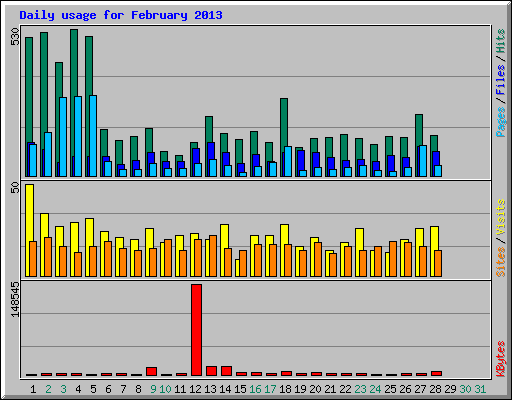The height and width of the screenshot is (400, 512).
Task: Click the Pages axis label
Action: pyautogui.click(x=500, y=122)
